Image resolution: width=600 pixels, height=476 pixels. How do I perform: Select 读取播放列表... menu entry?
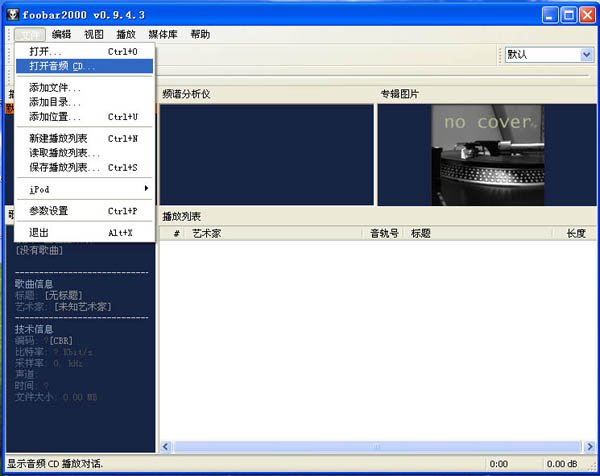coord(85,153)
